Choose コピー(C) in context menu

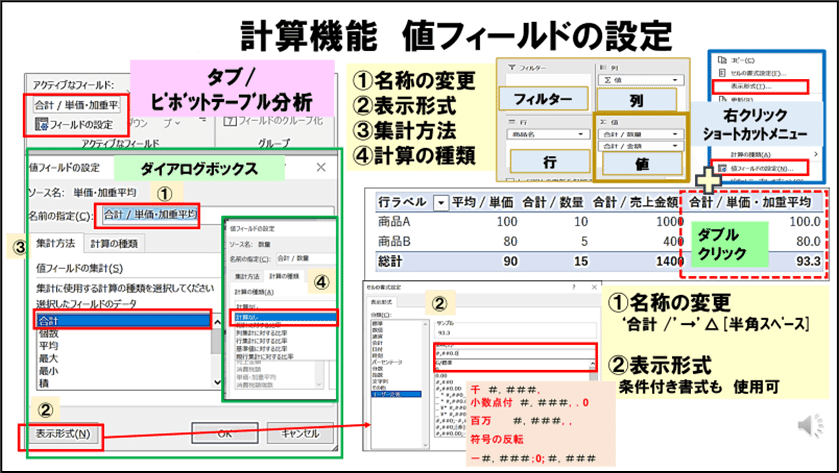pyautogui.click(x=742, y=60)
